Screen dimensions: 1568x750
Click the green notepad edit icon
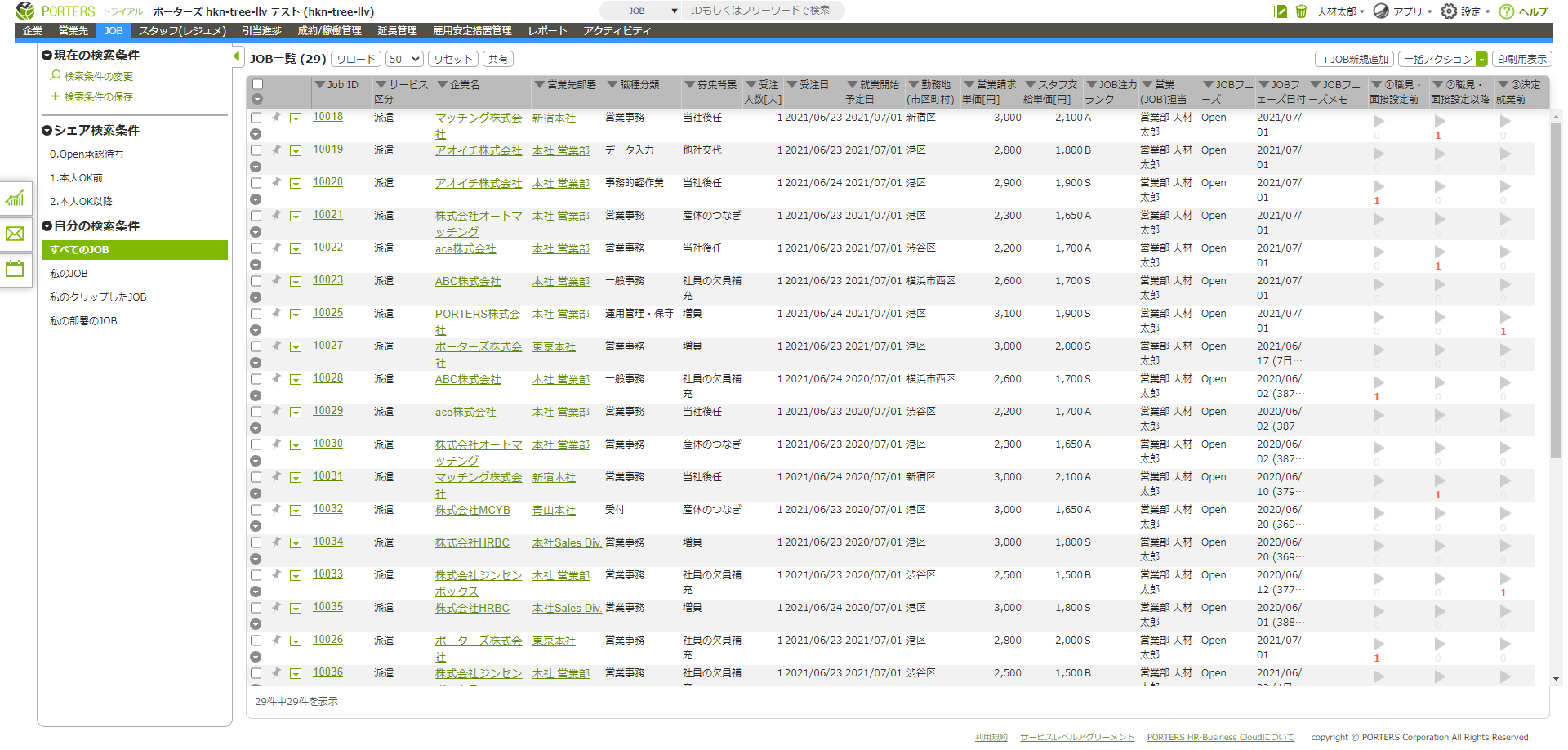pyautogui.click(x=1280, y=11)
